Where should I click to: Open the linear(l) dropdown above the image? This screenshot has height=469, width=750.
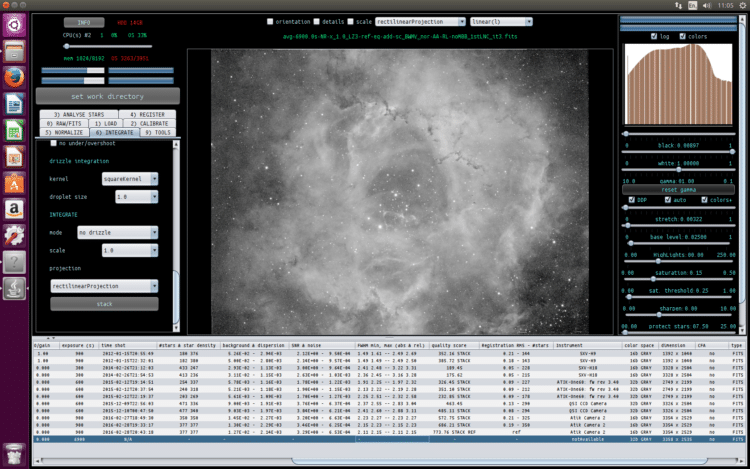501,22
